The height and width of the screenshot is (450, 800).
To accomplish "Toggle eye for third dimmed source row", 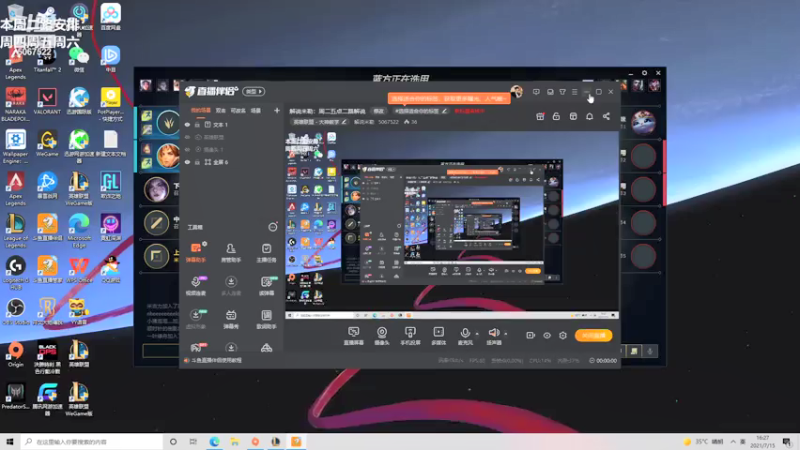I will (187, 149).
